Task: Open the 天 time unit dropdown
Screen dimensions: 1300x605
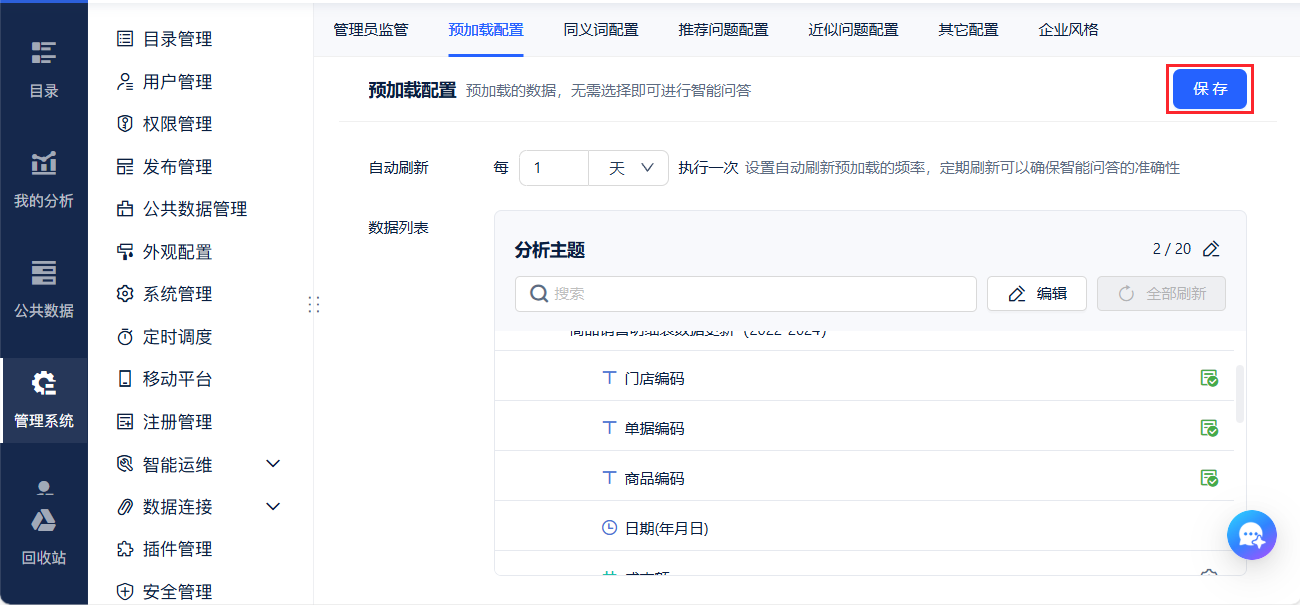Action: [629, 168]
